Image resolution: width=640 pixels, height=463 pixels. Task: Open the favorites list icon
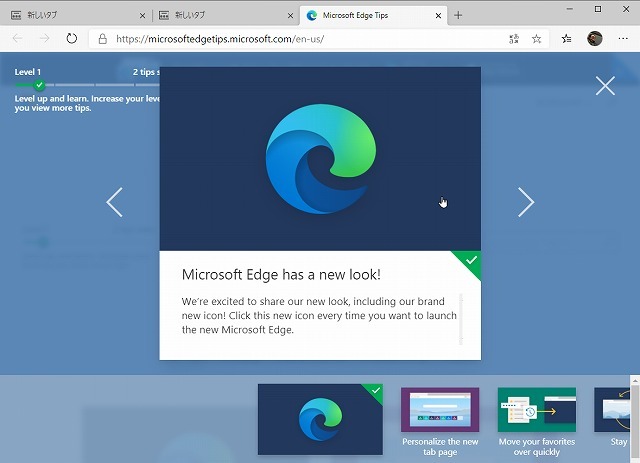(x=567, y=39)
